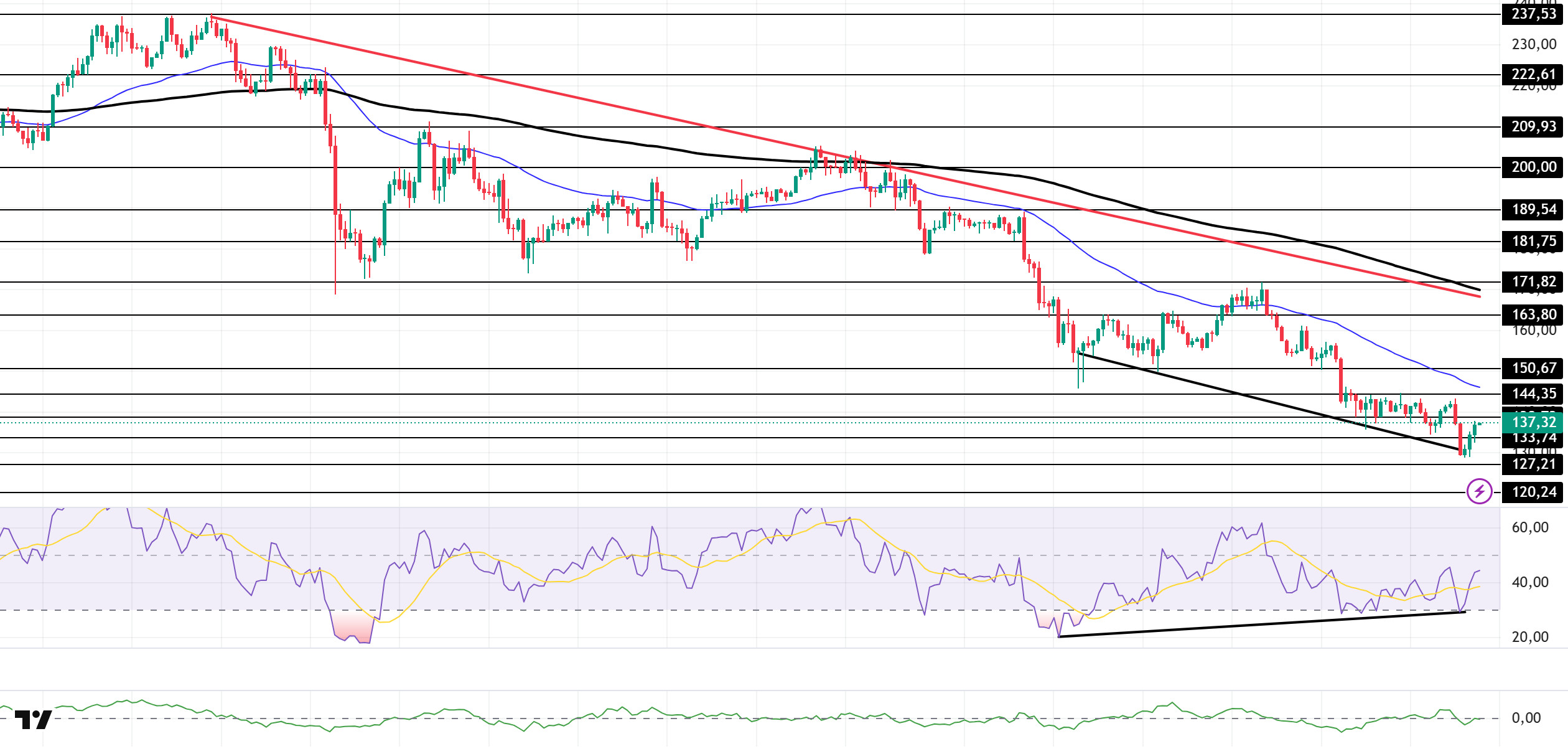Viewport: 1568px width, 754px height.
Task: Click the TradingView logo in bottom-left
Action: (34, 720)
